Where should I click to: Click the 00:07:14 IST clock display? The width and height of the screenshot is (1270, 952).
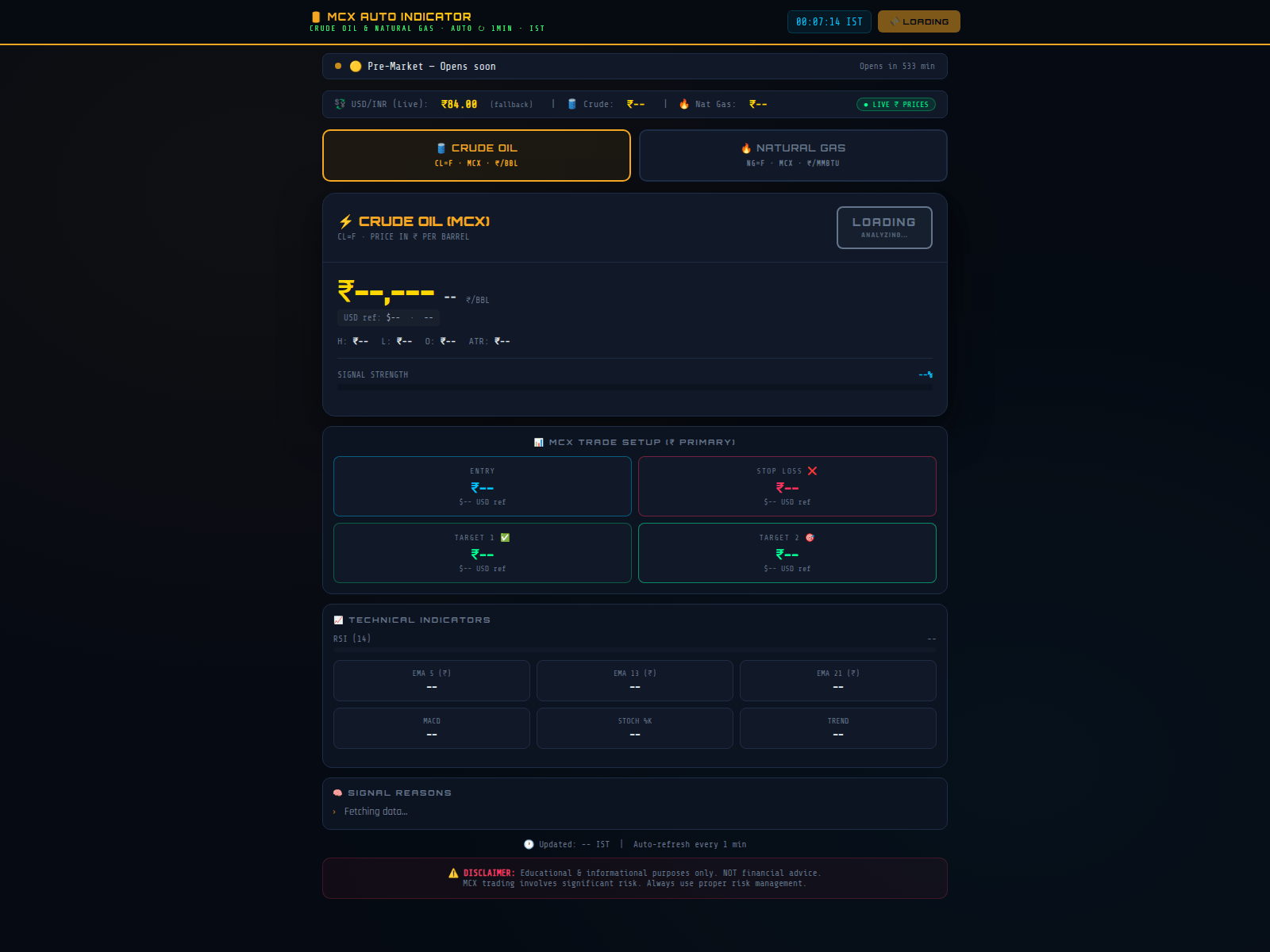point(829,21)
